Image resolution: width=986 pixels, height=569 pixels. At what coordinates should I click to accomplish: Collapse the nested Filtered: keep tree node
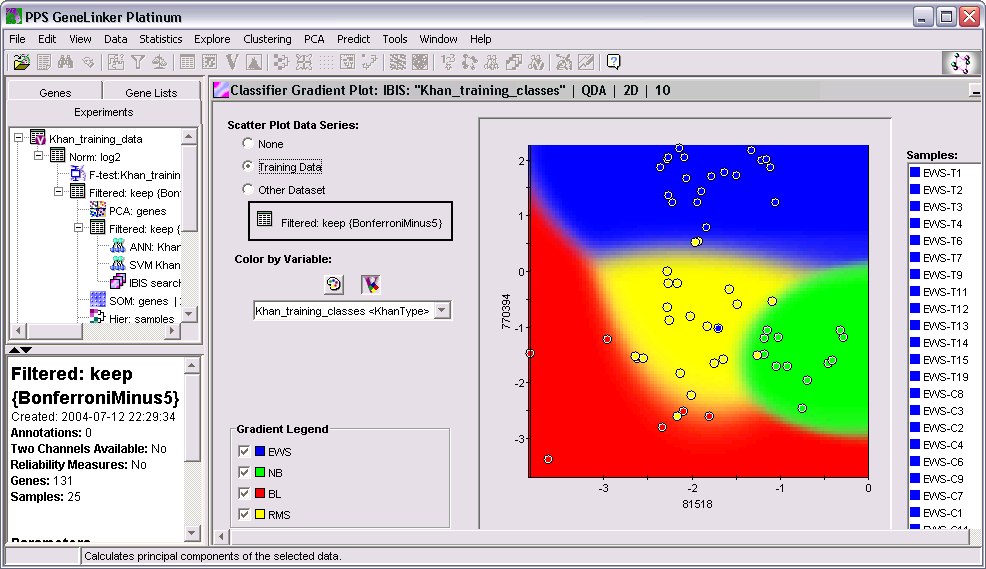coord(79,228)
